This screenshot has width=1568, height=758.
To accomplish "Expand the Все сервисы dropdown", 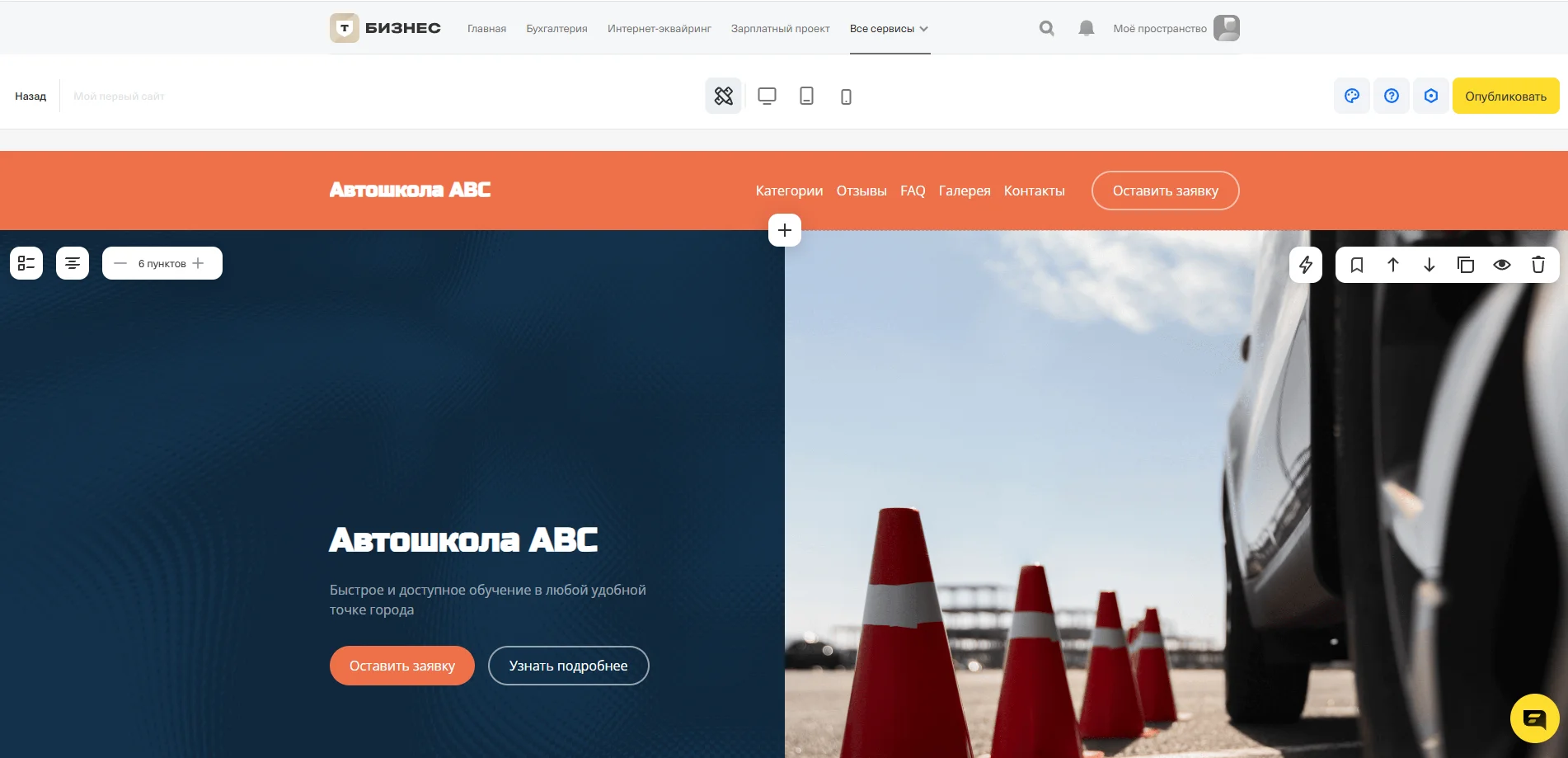I will [x=890, y=29].
